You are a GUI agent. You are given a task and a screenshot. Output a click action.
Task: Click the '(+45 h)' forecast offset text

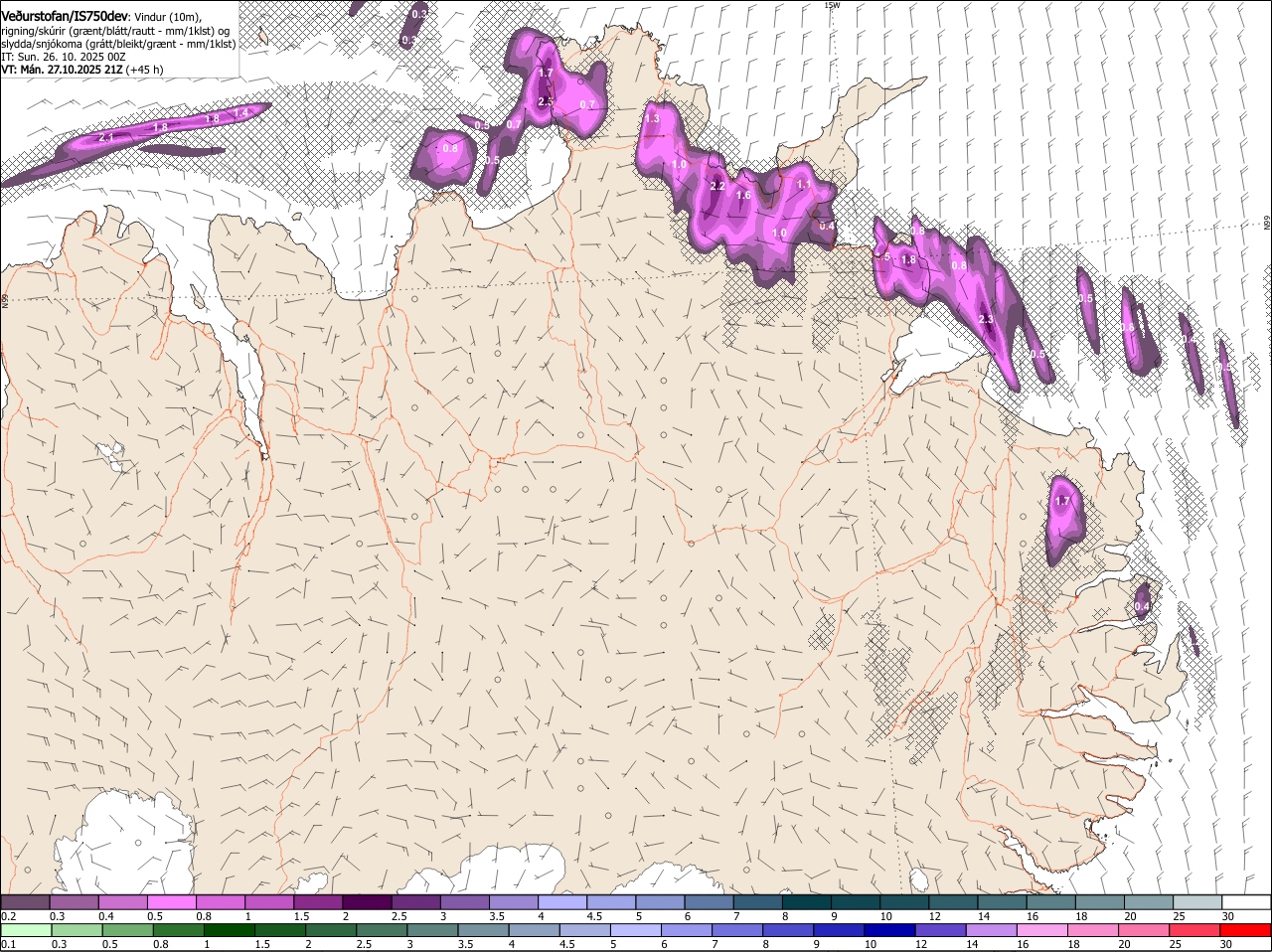[x=144, y=70]
